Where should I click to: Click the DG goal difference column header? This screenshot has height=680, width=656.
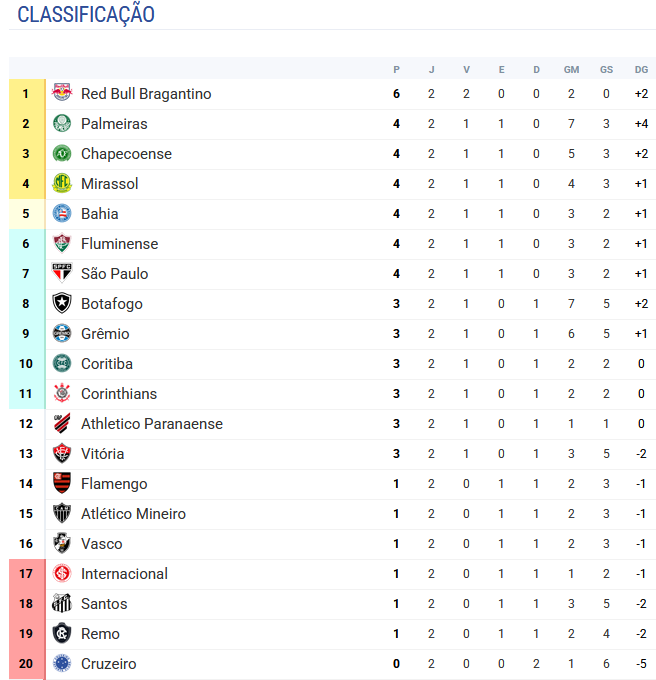tap(641, 69)
